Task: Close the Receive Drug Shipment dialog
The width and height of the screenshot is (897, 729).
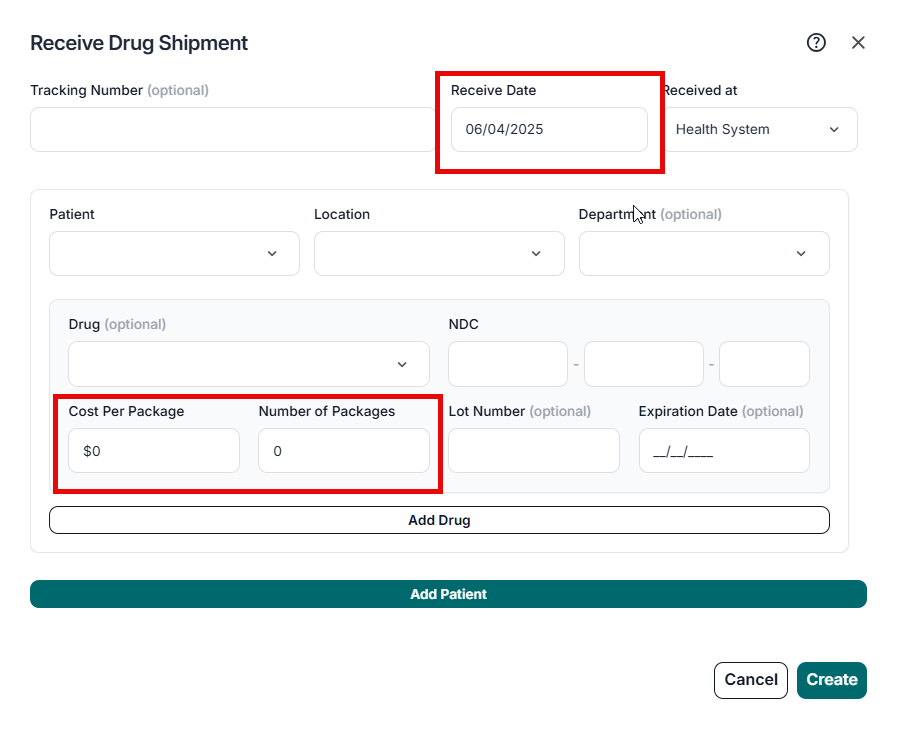Action: [x=858, y=42]
